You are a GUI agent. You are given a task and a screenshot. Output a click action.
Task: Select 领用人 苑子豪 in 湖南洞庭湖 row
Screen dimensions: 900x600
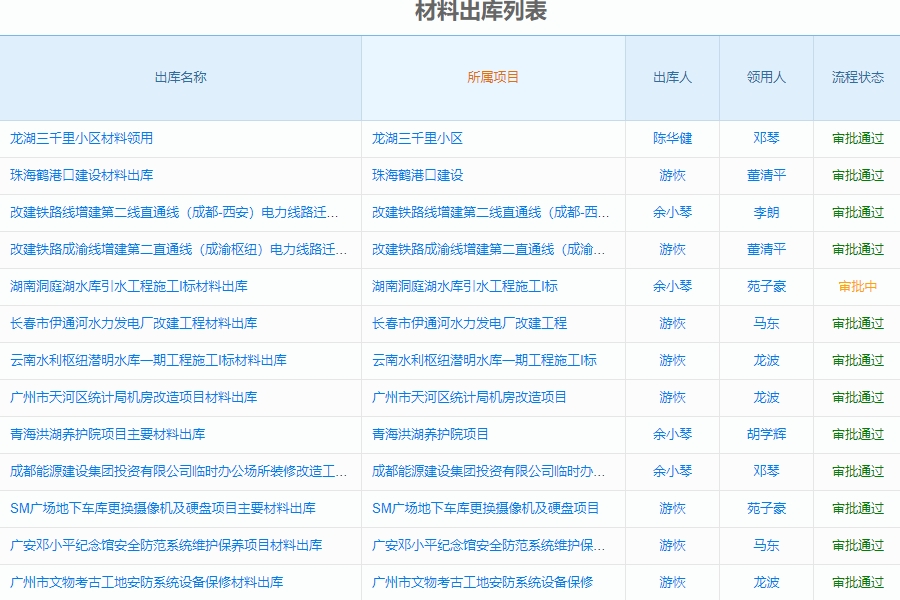click(x=766, y=286)
